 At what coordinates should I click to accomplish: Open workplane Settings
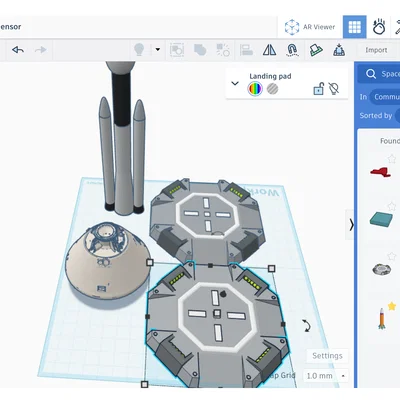click(327, 356)
